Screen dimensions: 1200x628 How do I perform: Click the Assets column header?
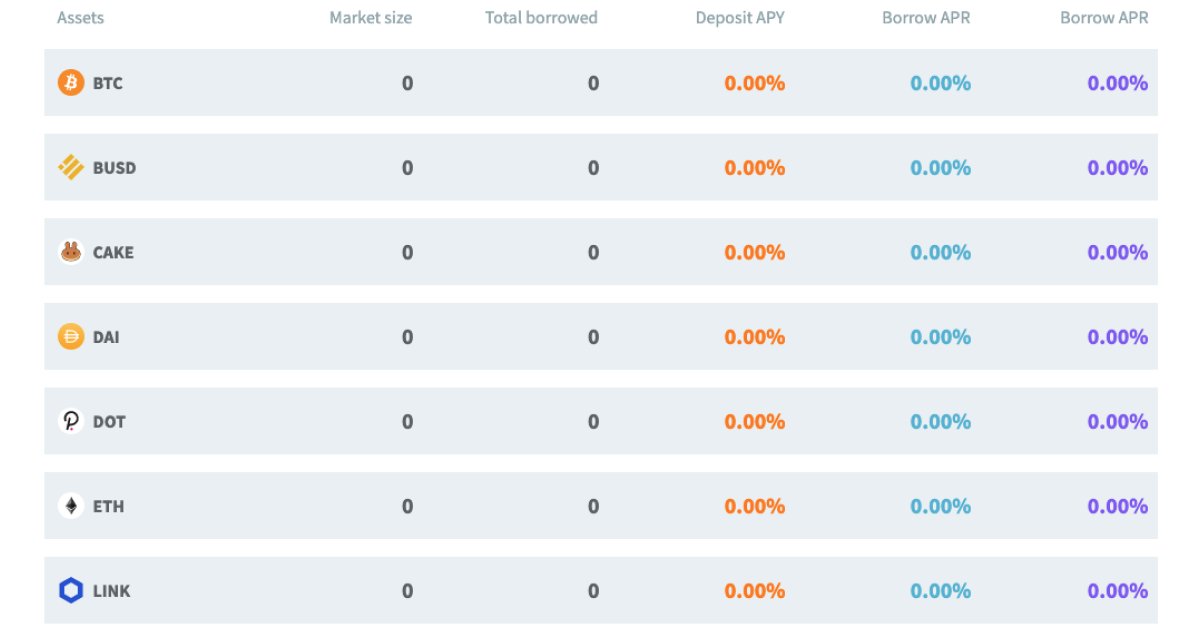tap(80, 17)
